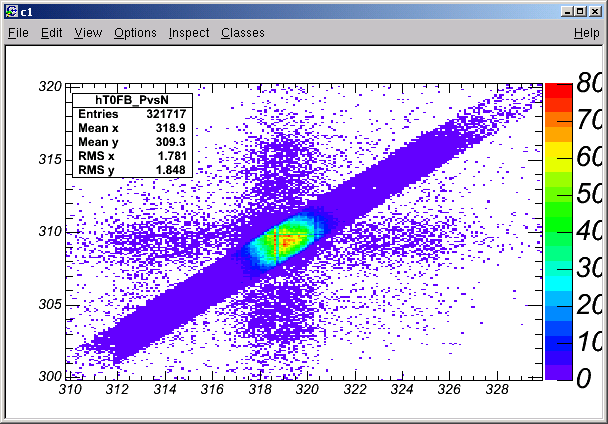Click the red band of the color palette
This screenshot has width=608, height=424.
pos(558,91)
